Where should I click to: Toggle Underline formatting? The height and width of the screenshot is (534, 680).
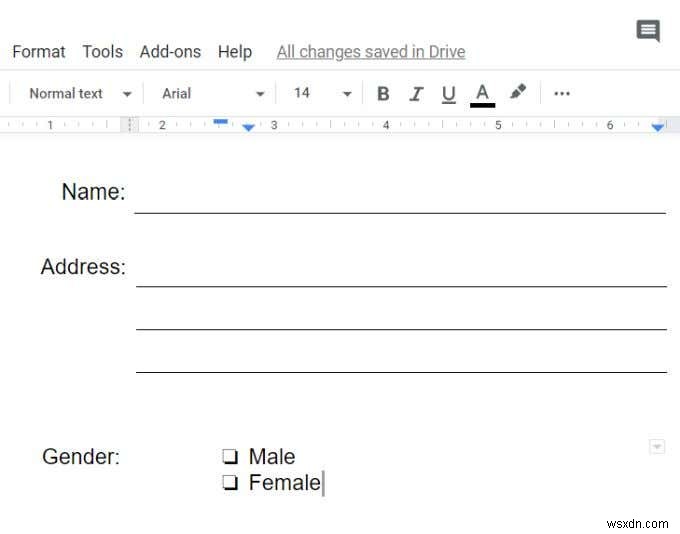[x=449, y=94]
